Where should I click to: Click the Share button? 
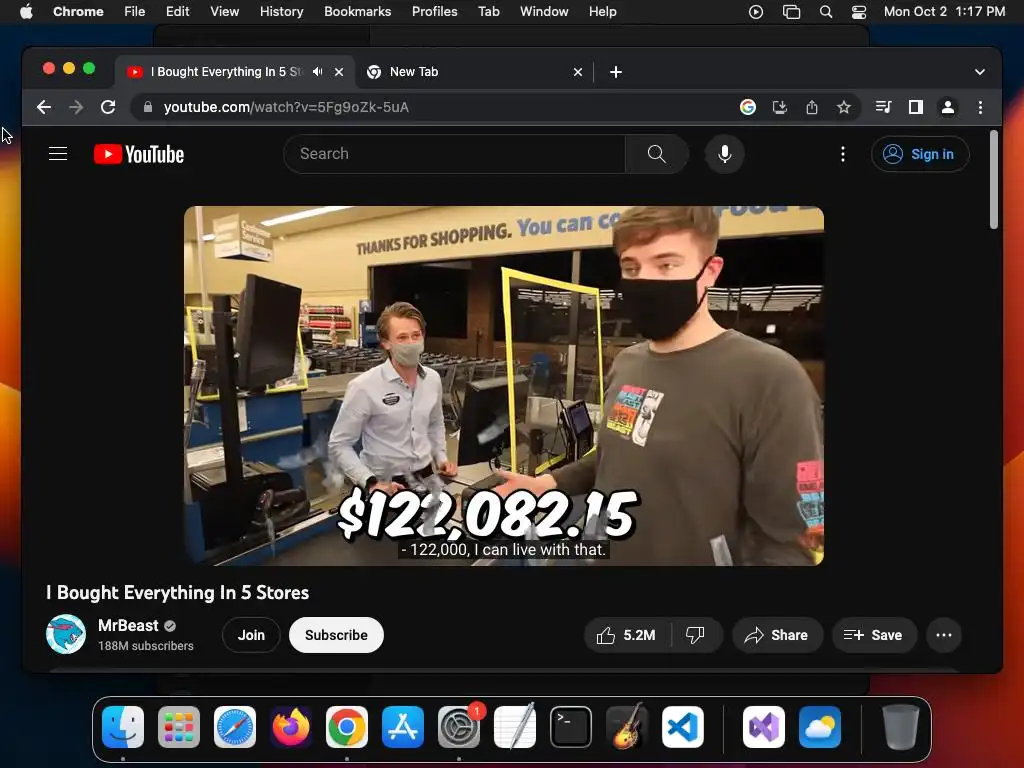click(x=777, y=635)
